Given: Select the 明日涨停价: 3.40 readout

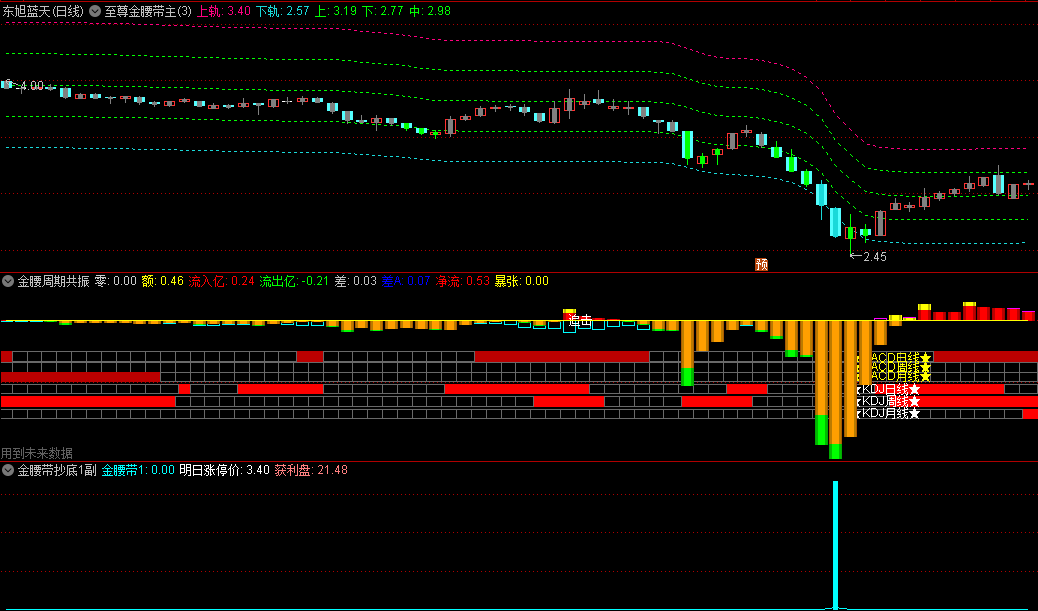Looking at the screenshot, I should coord(224,471).
